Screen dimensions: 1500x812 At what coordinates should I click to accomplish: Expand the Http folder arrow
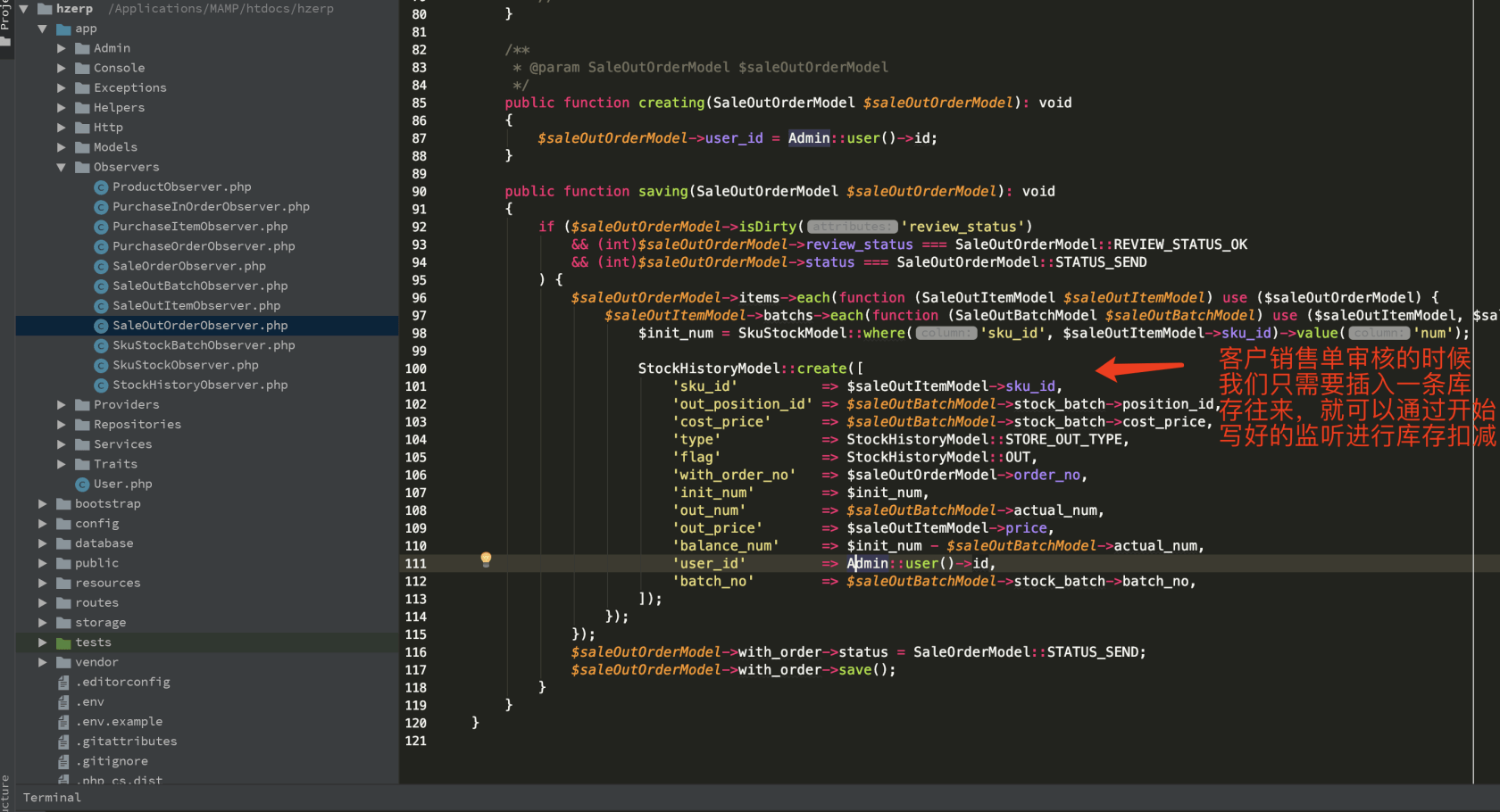coord(62,128)
